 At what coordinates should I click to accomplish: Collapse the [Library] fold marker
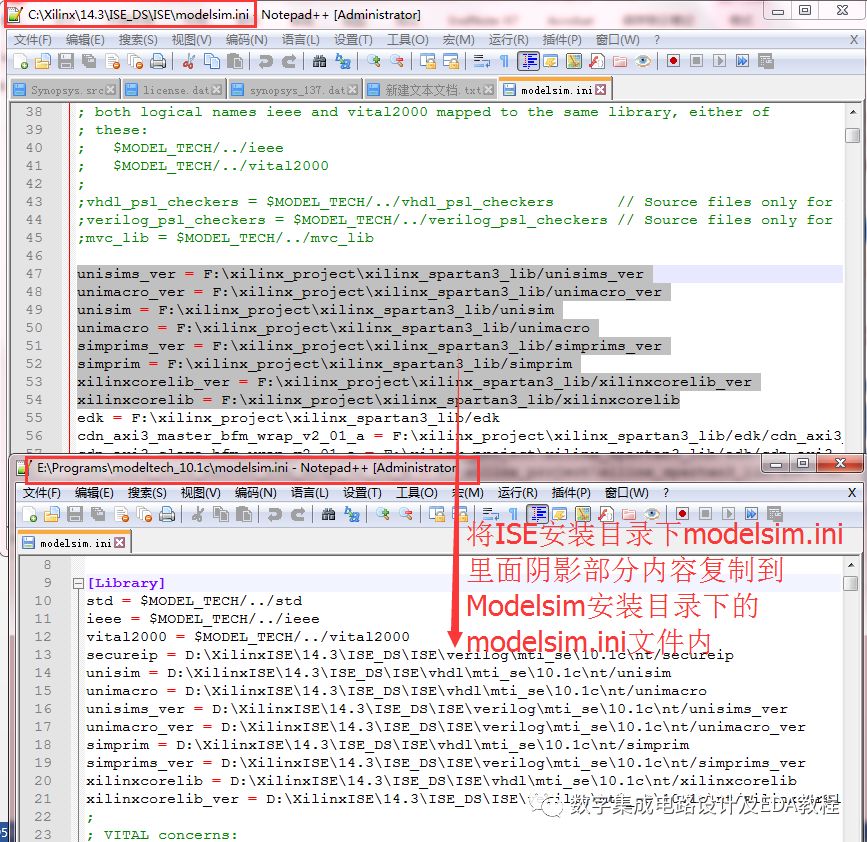click(x=78, y=583)
